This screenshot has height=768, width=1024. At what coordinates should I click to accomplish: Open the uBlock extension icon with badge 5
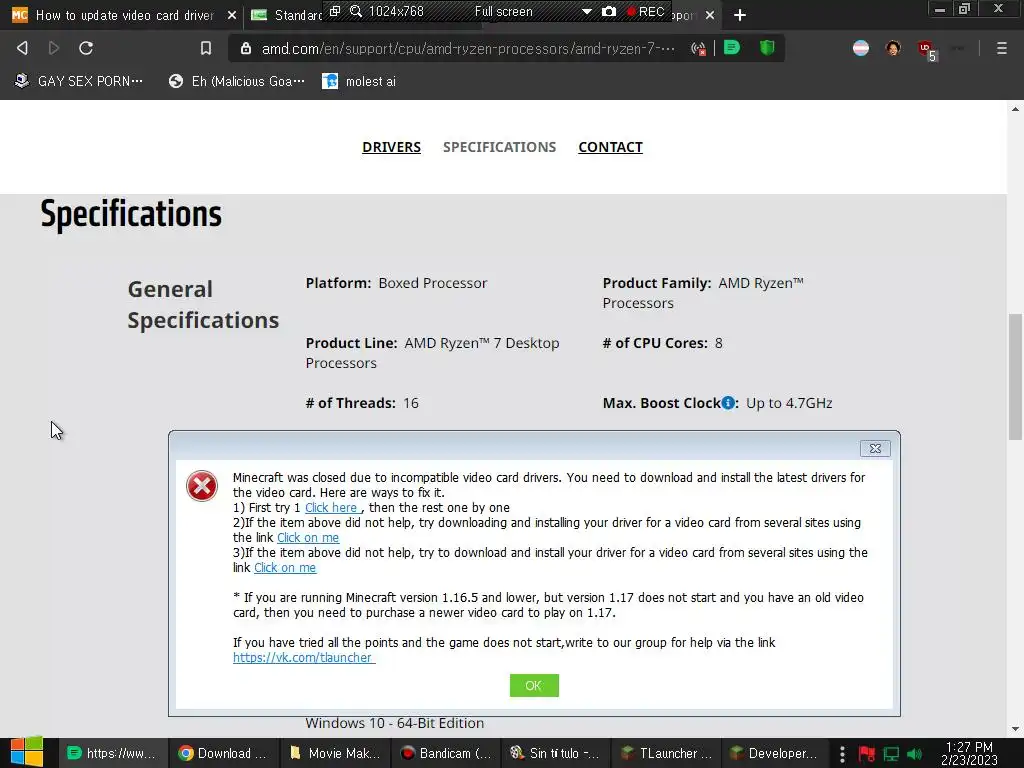pyautogui.click(x=926, y=49)
